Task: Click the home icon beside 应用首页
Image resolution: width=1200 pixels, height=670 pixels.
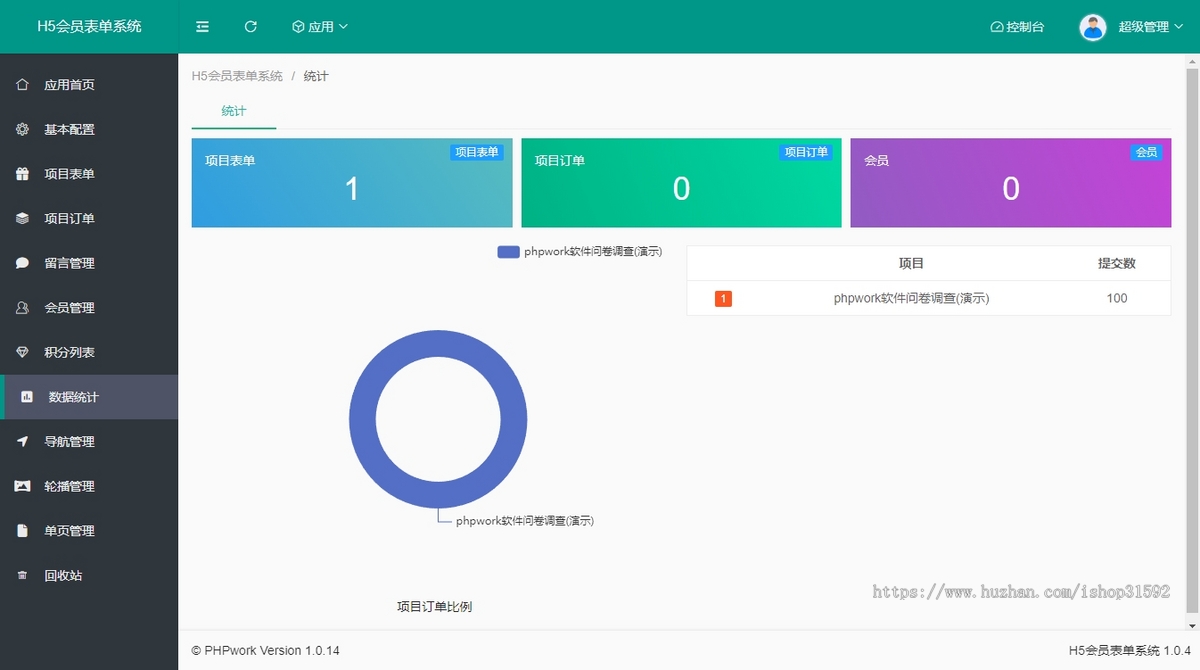Action: (x=22, y=85)
